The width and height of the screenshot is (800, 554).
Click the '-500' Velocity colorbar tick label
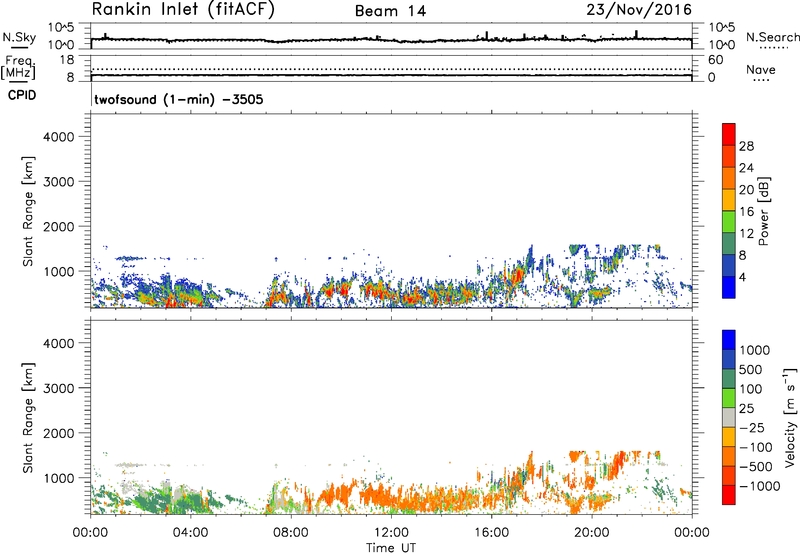tap(756, 466)
